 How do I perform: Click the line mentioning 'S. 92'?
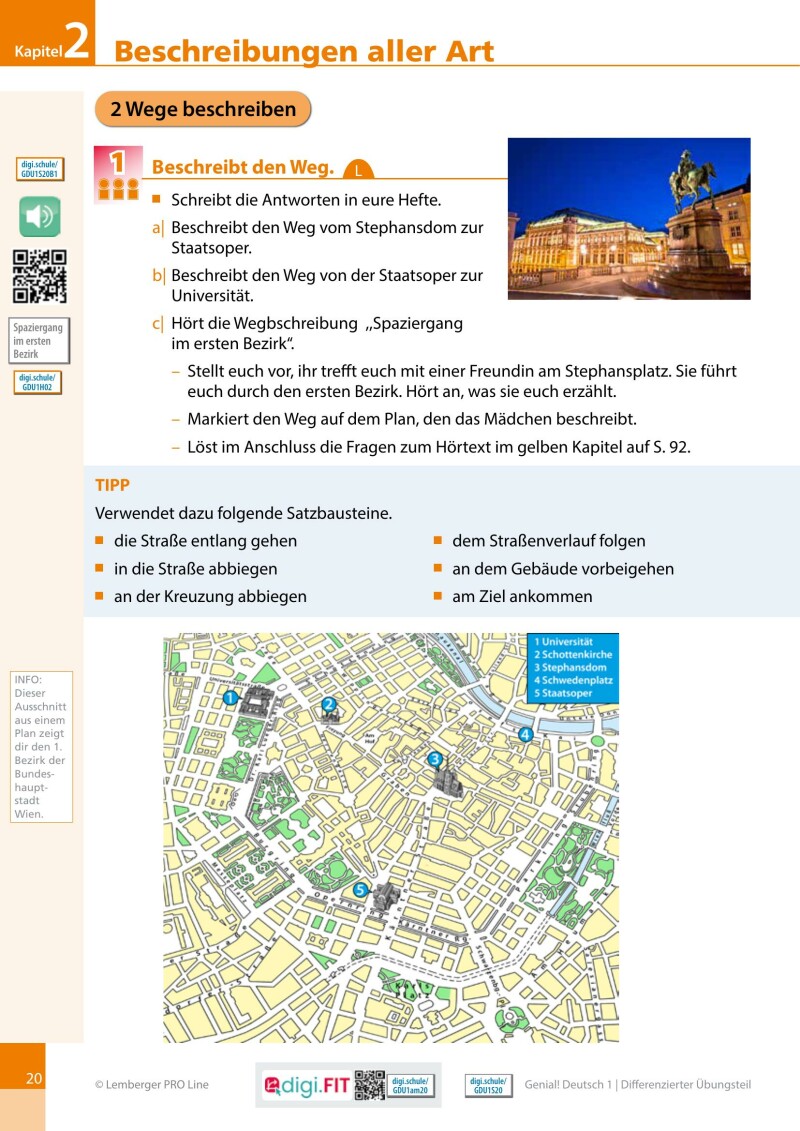point(439,446)
